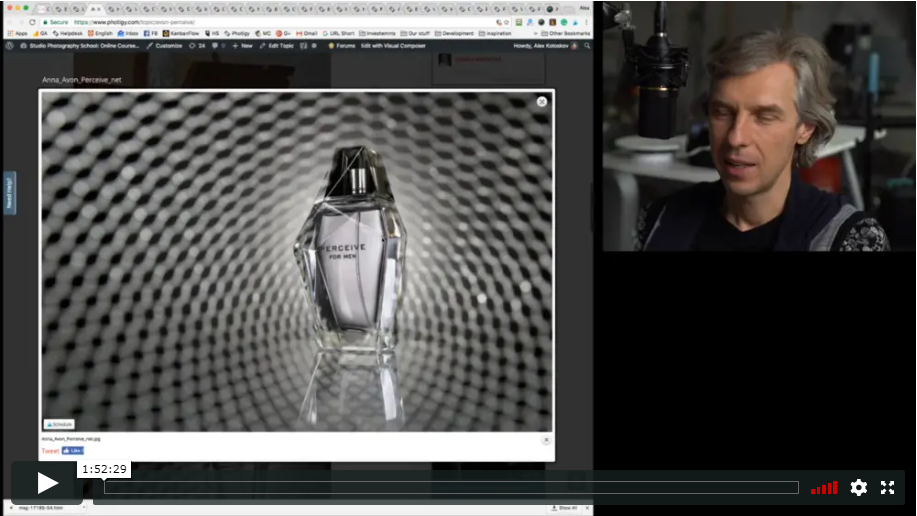Expand the Our stuff bookmark folder
This screenshot has width=917, height=516.
415,33
